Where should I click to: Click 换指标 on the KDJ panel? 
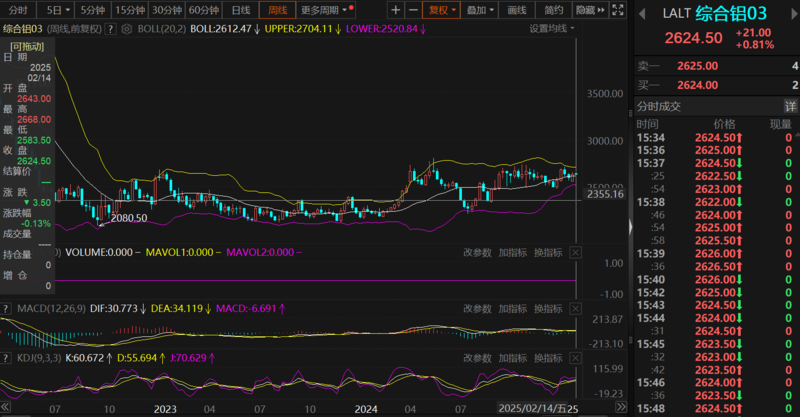click(x=547, y=357)
